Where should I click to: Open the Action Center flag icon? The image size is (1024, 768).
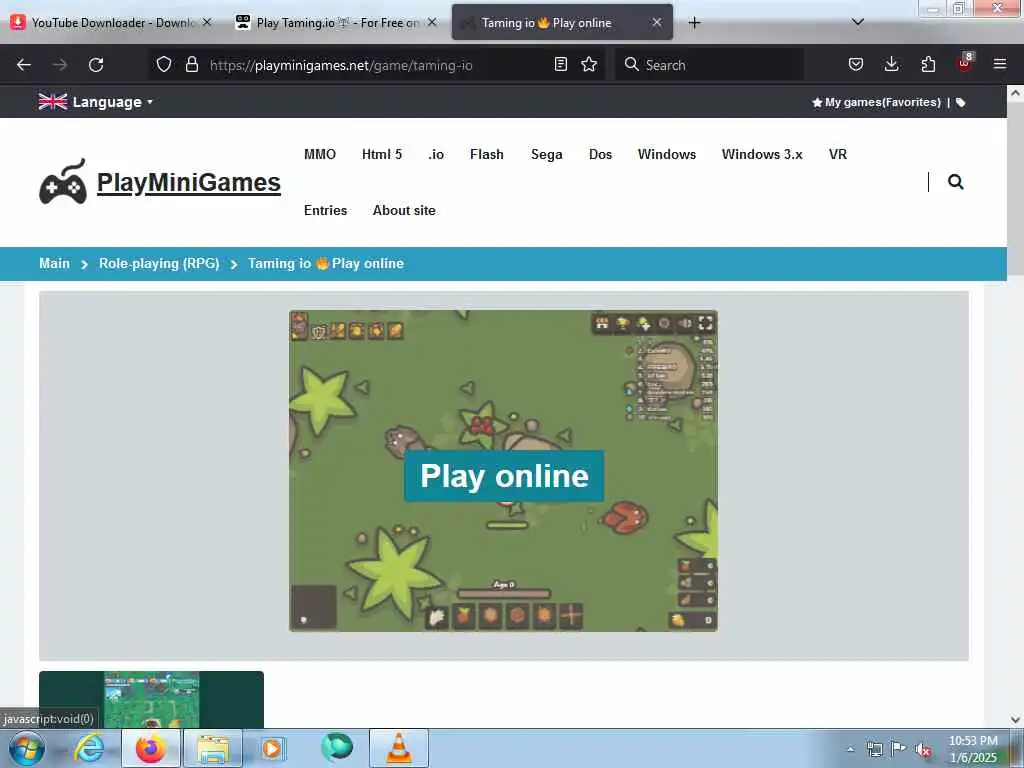[x=899, y=748]
